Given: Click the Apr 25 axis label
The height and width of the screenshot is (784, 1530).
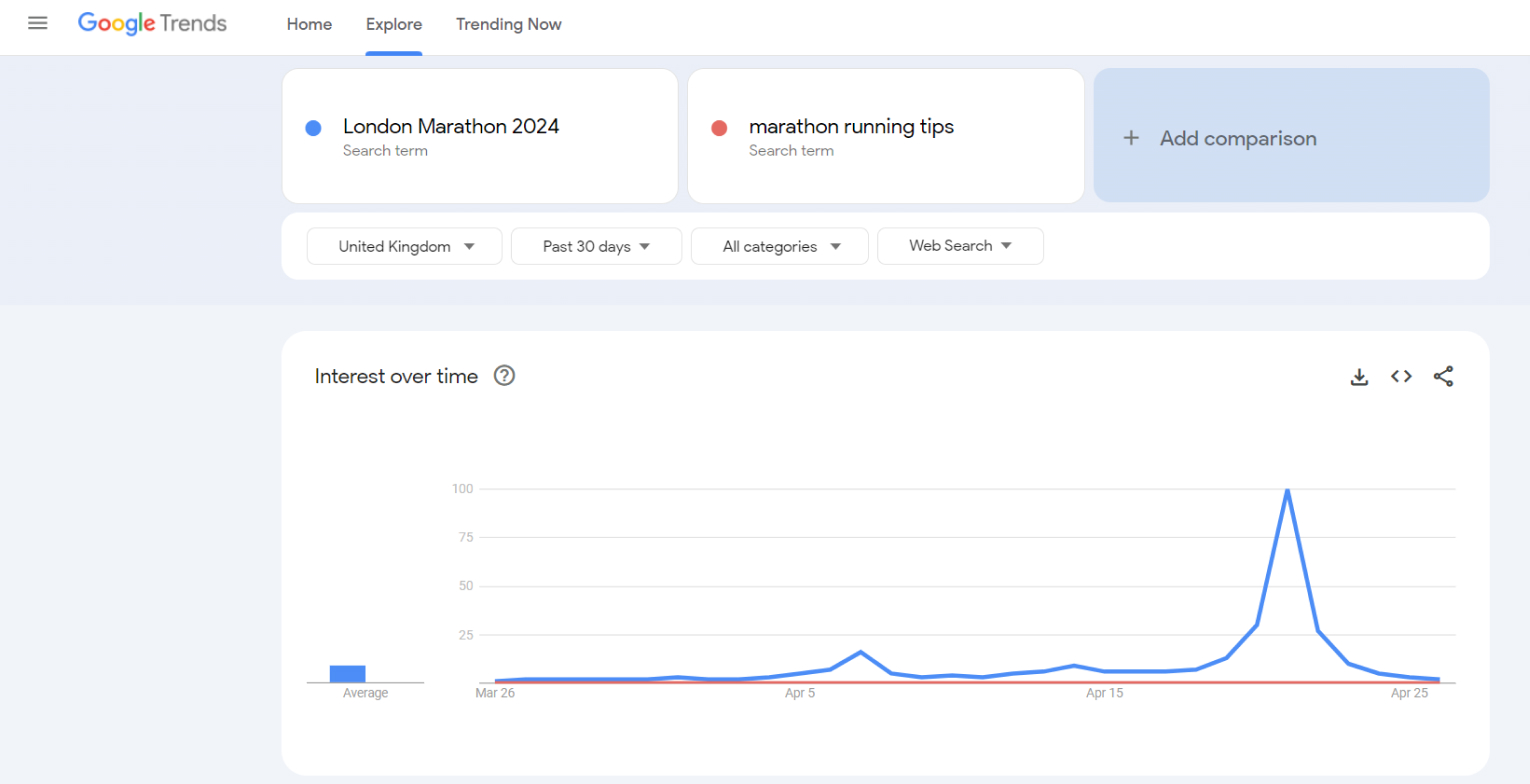Looking at the screenshot, I should (1409, 693).
